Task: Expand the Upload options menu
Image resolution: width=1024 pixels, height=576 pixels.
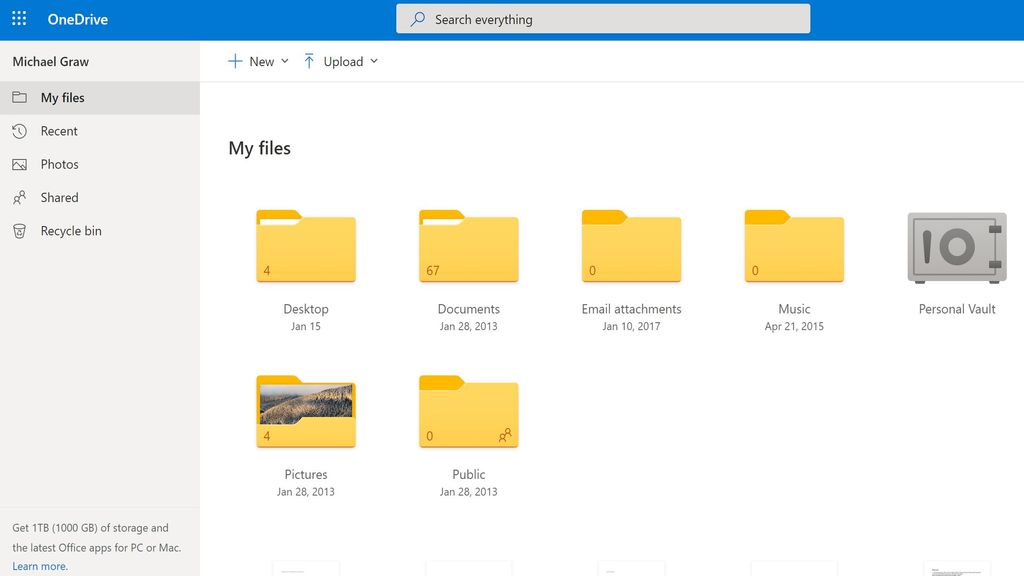Action: tap(375, 61)
